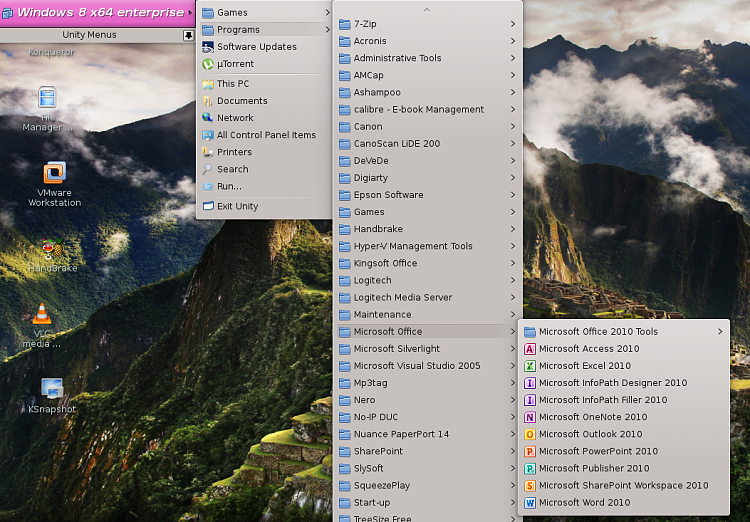The width and height of the screenshot is (750, 522).
Task: Expand the 7-Zip folder arrow
Action: [x=513, y=24]
